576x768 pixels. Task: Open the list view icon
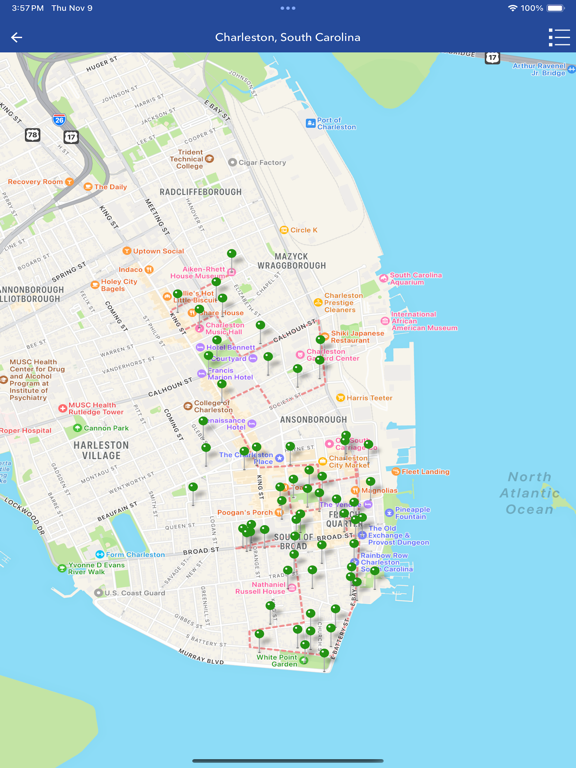(x=559, y=37)
